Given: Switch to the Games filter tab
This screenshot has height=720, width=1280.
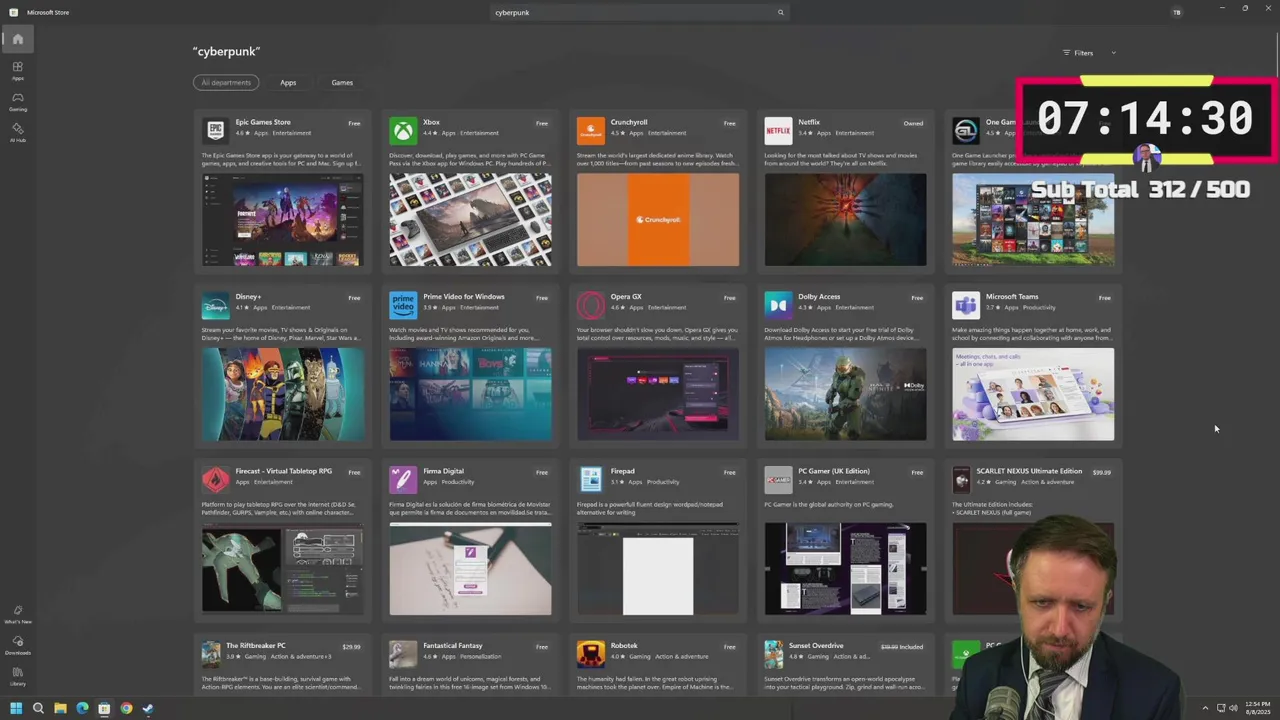Looking at the screenshot, I should (342, 82).
